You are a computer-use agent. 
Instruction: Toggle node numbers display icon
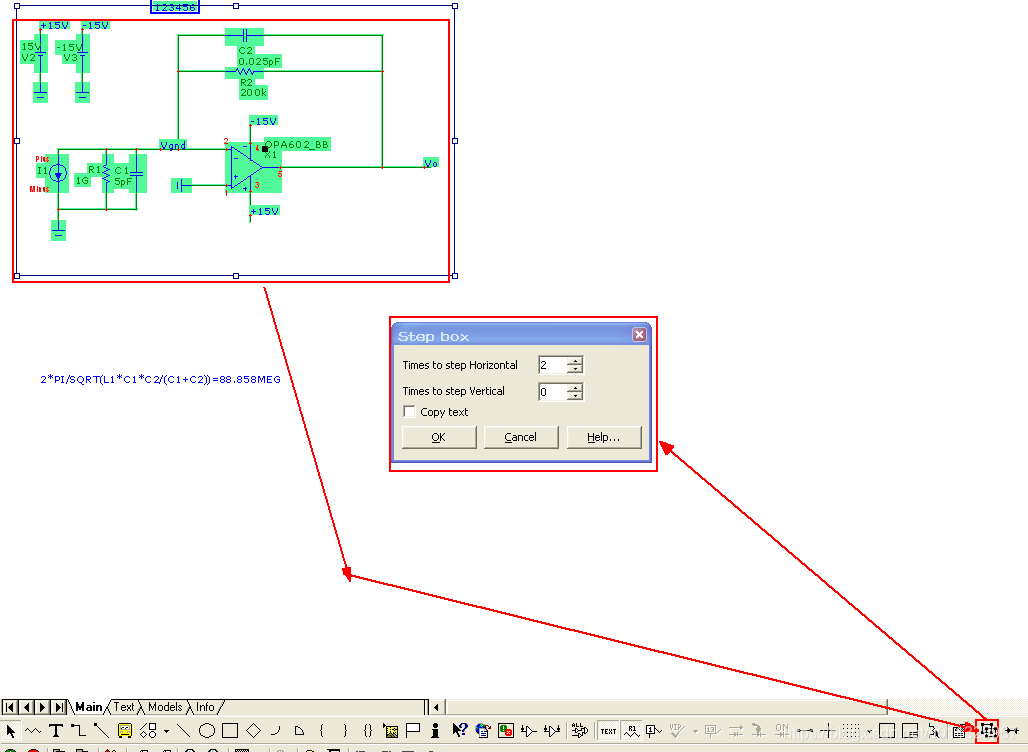click(x=654, y=730)
